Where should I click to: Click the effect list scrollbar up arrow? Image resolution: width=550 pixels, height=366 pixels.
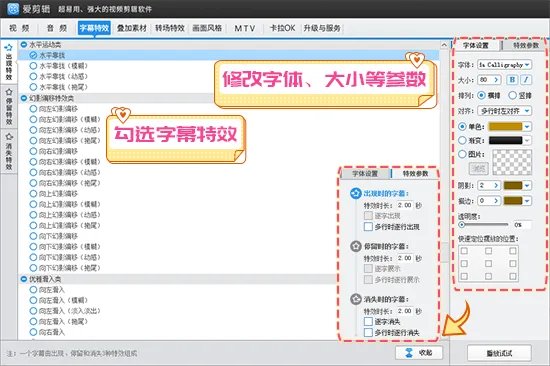click(444, 45)
